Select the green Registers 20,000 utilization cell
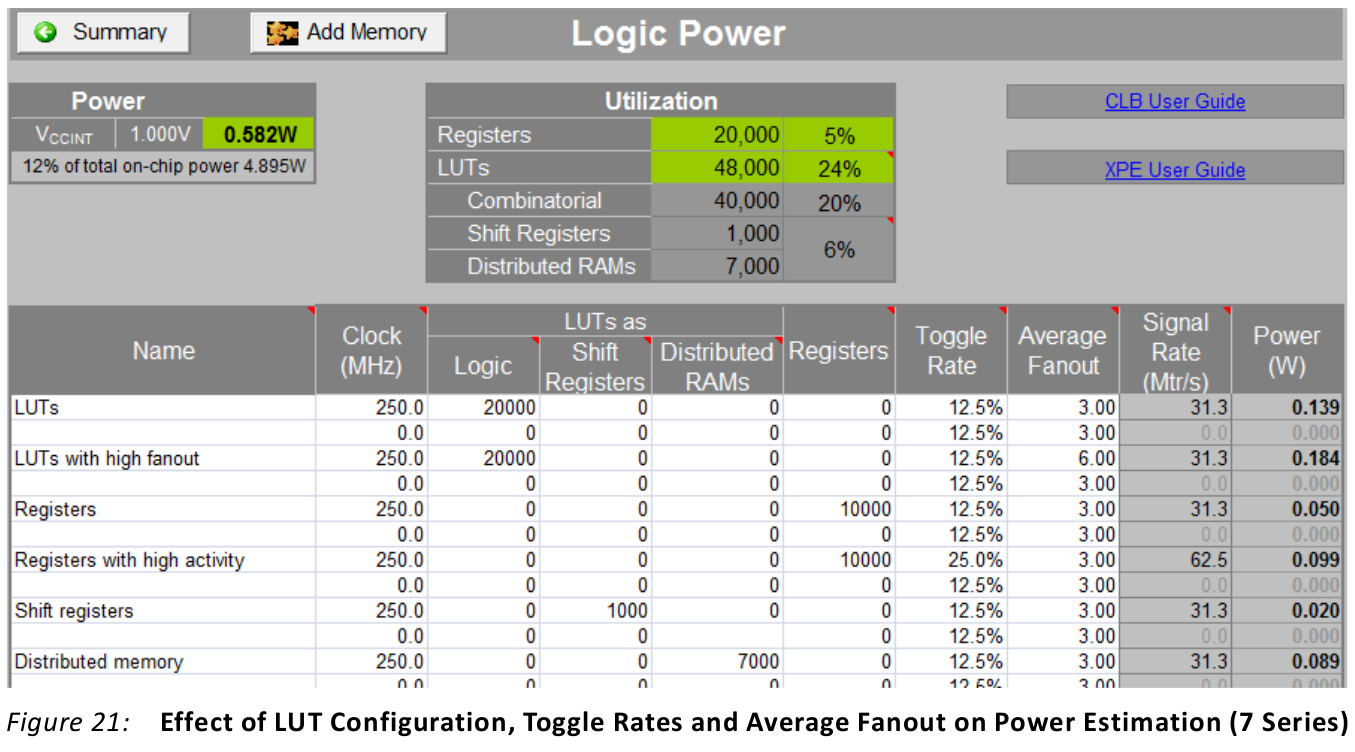The image size is (1355, 752). [717, 135]
